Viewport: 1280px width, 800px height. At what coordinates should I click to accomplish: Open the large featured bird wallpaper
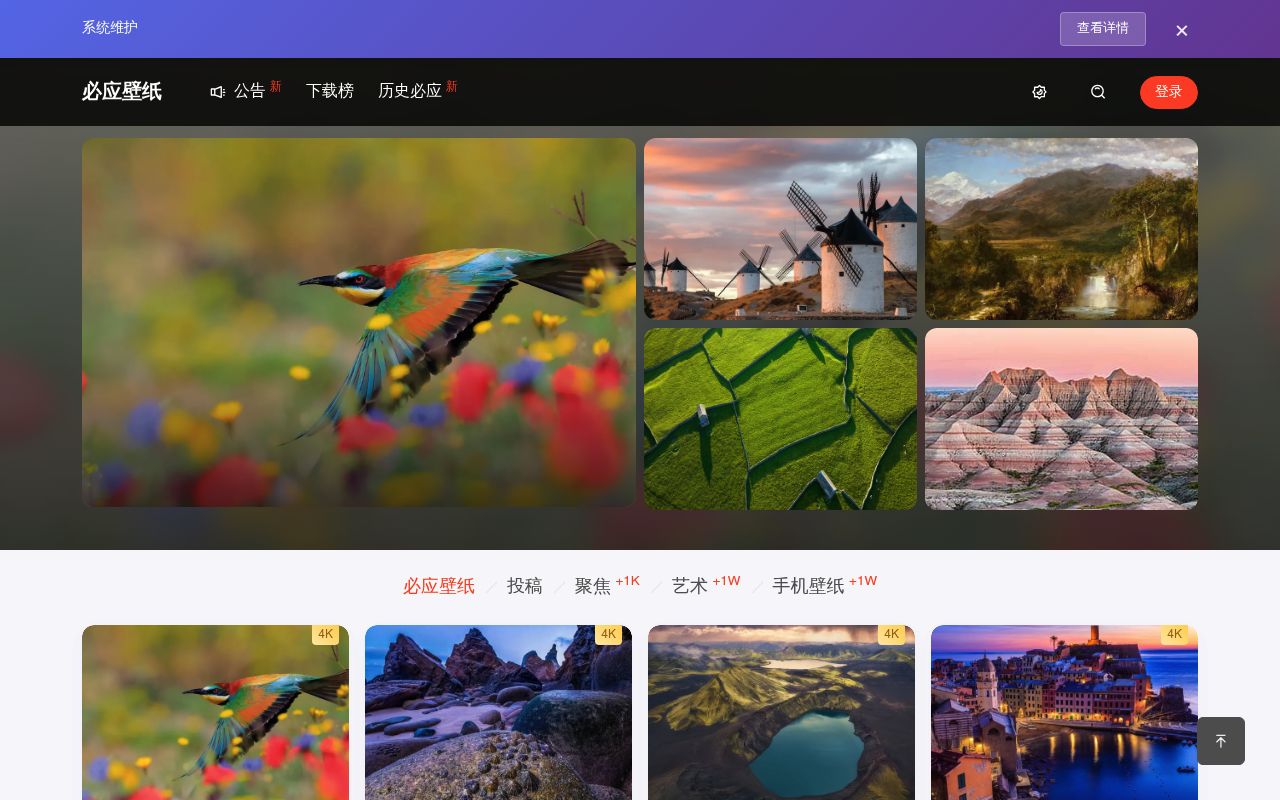click(359, 322)
